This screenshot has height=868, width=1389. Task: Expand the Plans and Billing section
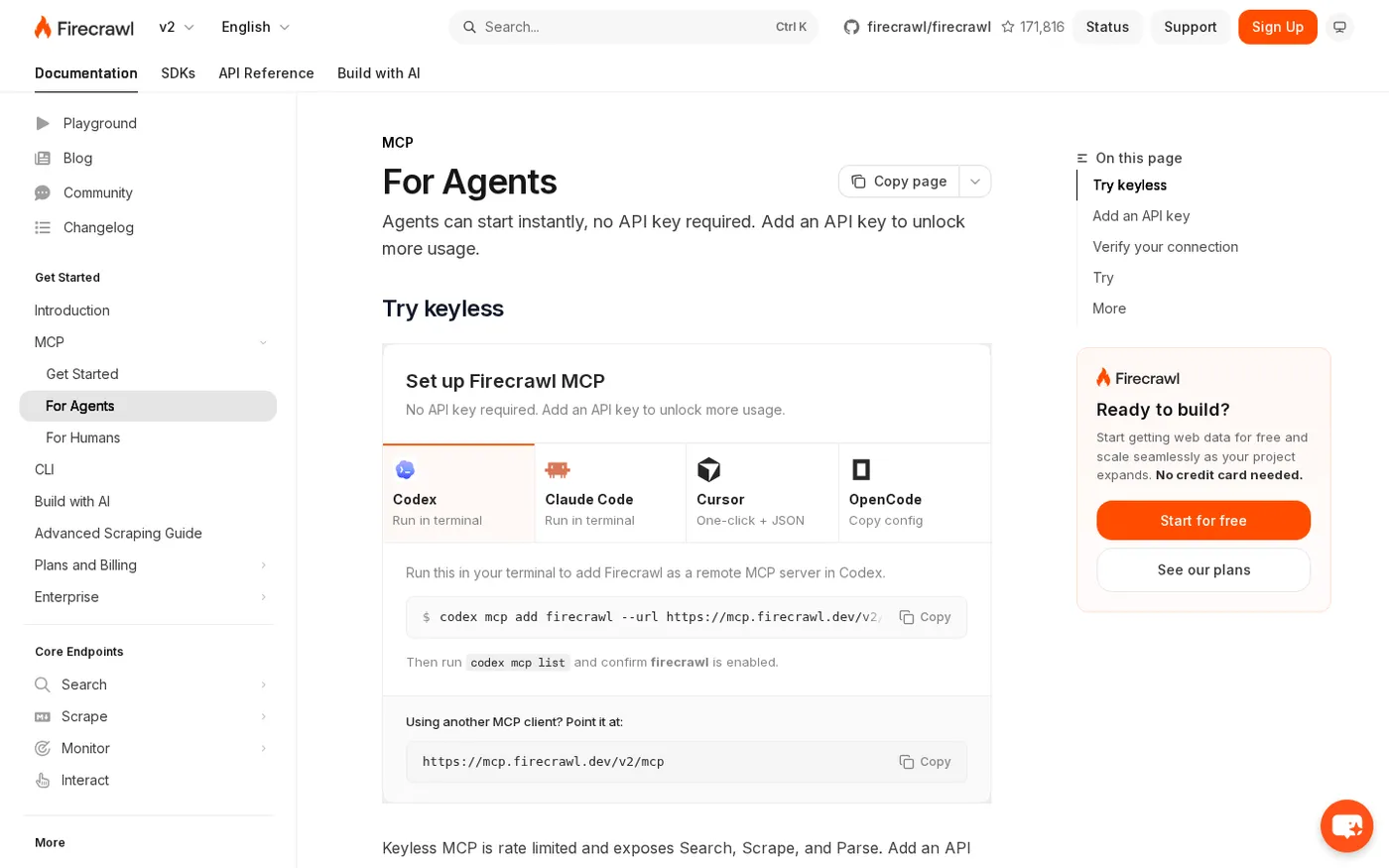coord(263,565)
